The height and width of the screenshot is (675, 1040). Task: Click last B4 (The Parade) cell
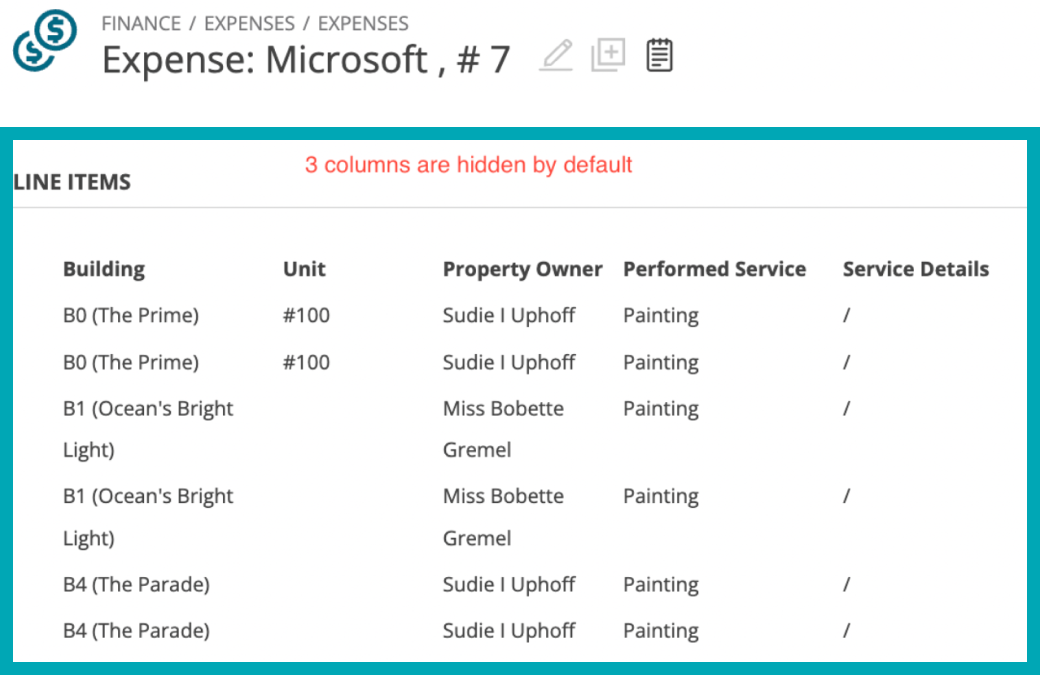click(136, 631)
